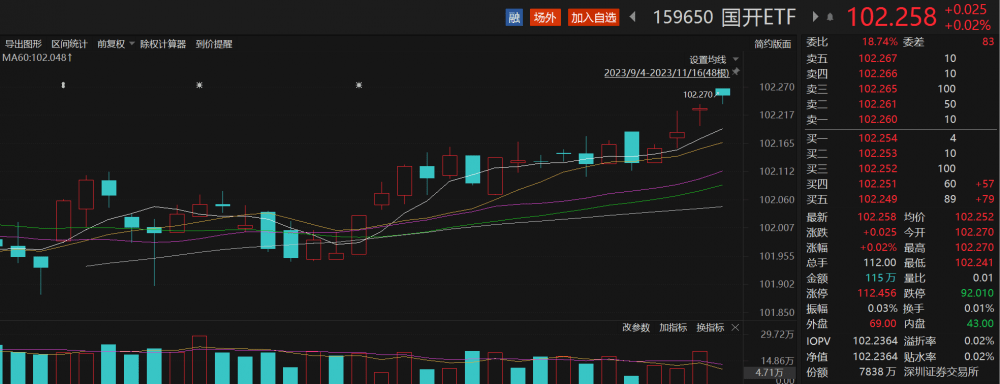The width and height of the screenshot is (1000, 384).
Task: Go to next stock with right arrow
Action: (815, 17)
